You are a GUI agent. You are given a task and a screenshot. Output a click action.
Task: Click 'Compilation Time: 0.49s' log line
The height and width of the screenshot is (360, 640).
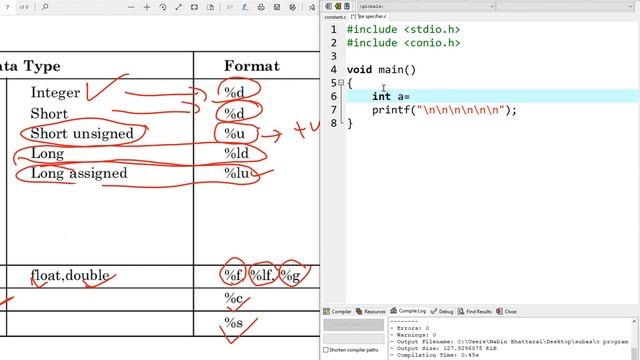(x=434, y=355)
